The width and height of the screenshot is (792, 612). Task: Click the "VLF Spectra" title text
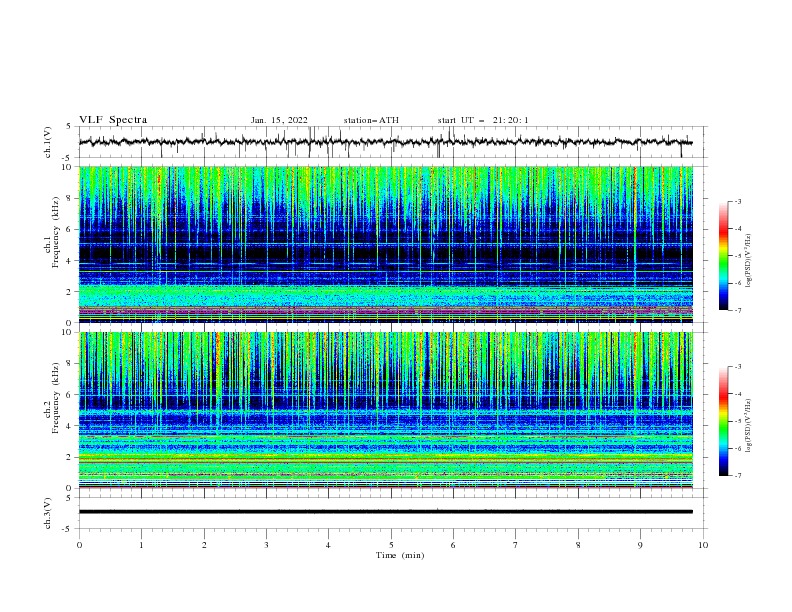tap(113, 120)
